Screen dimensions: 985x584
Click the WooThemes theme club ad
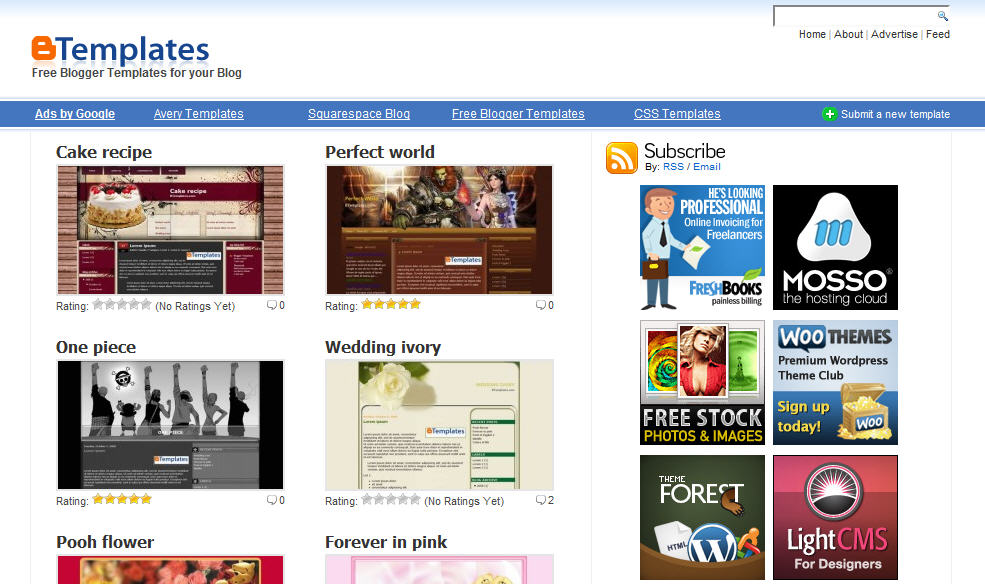pyautogui.click(x=835, y=382)
